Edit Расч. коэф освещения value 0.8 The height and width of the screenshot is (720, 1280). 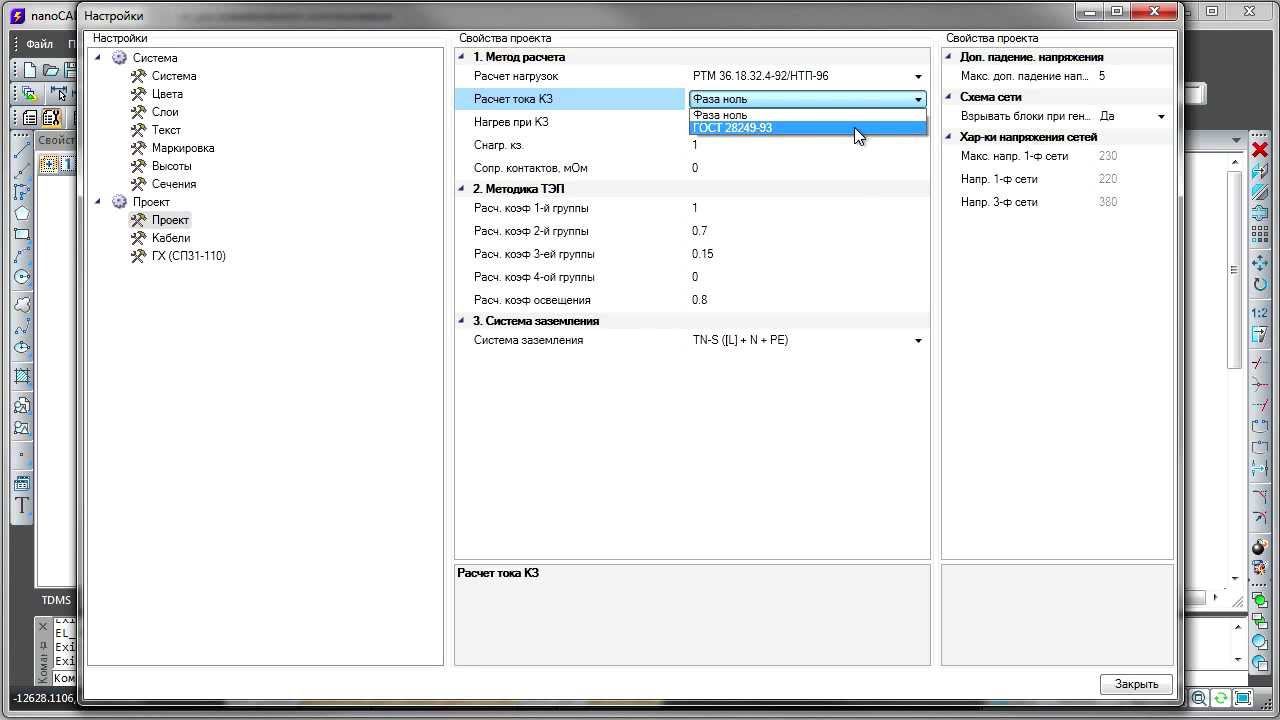[808, 300]
